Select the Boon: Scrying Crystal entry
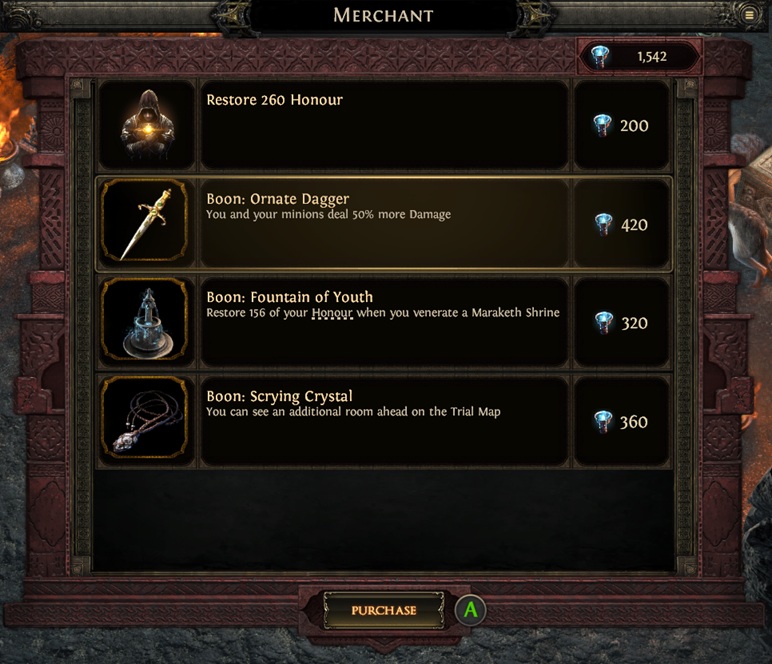This screenshot has width=772, height=664. pyautogui.click(x=384, y=420)
